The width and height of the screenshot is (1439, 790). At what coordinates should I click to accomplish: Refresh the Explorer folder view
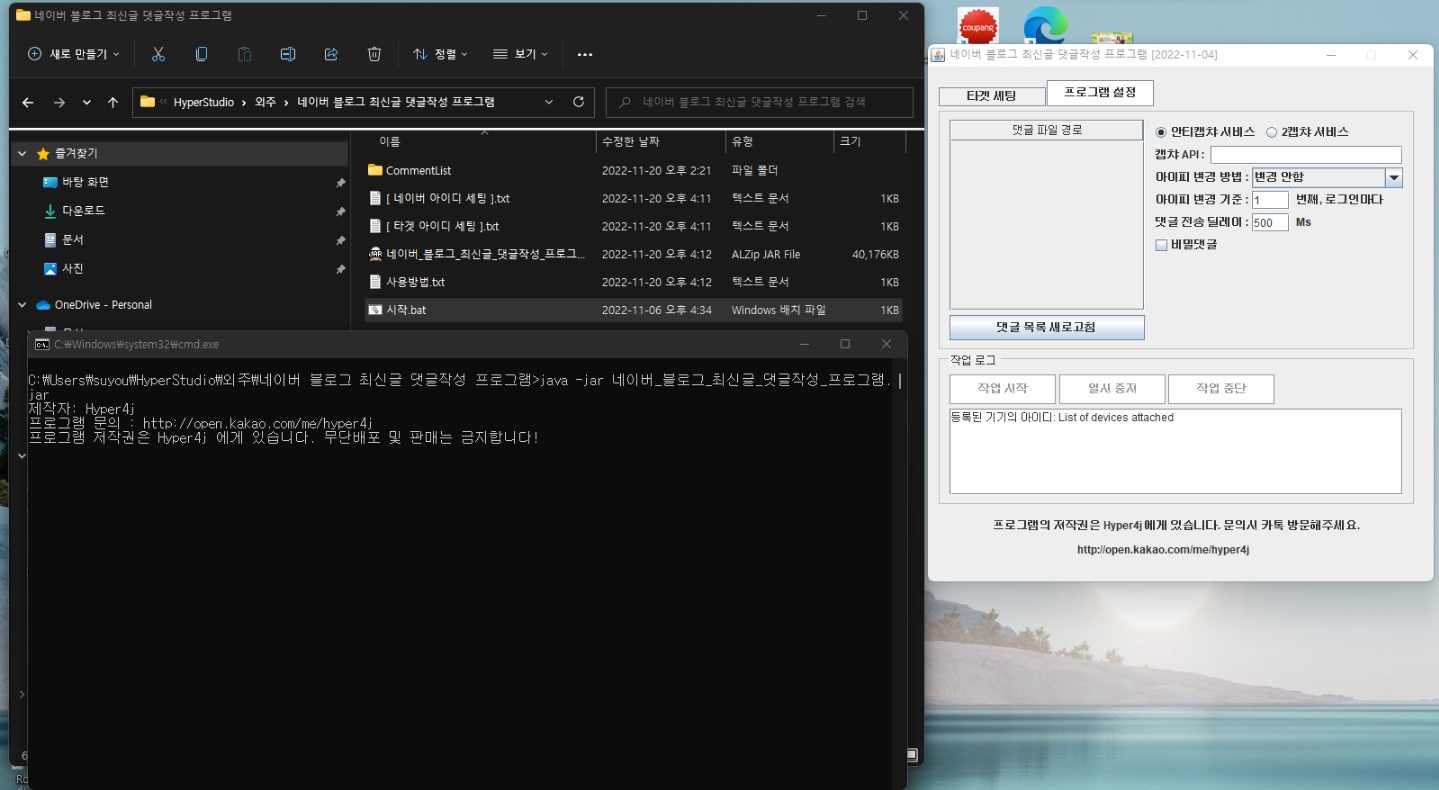pyautogui.click(x=578, y=102)
